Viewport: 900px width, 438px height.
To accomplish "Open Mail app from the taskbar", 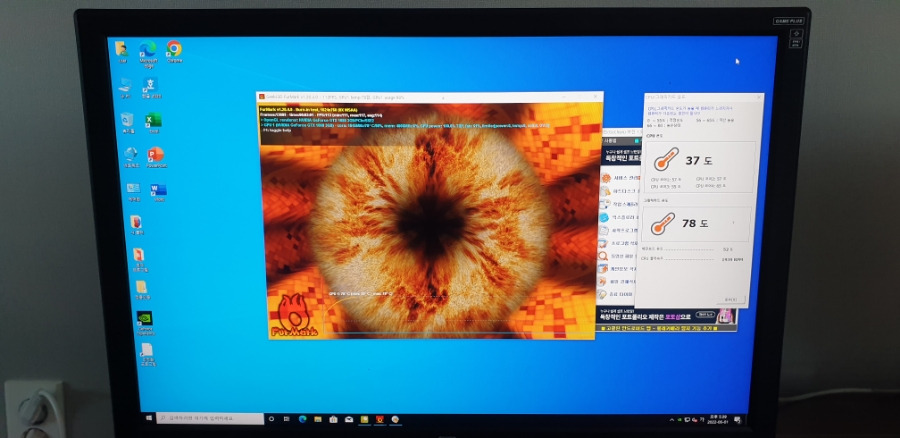I will 349,419.
